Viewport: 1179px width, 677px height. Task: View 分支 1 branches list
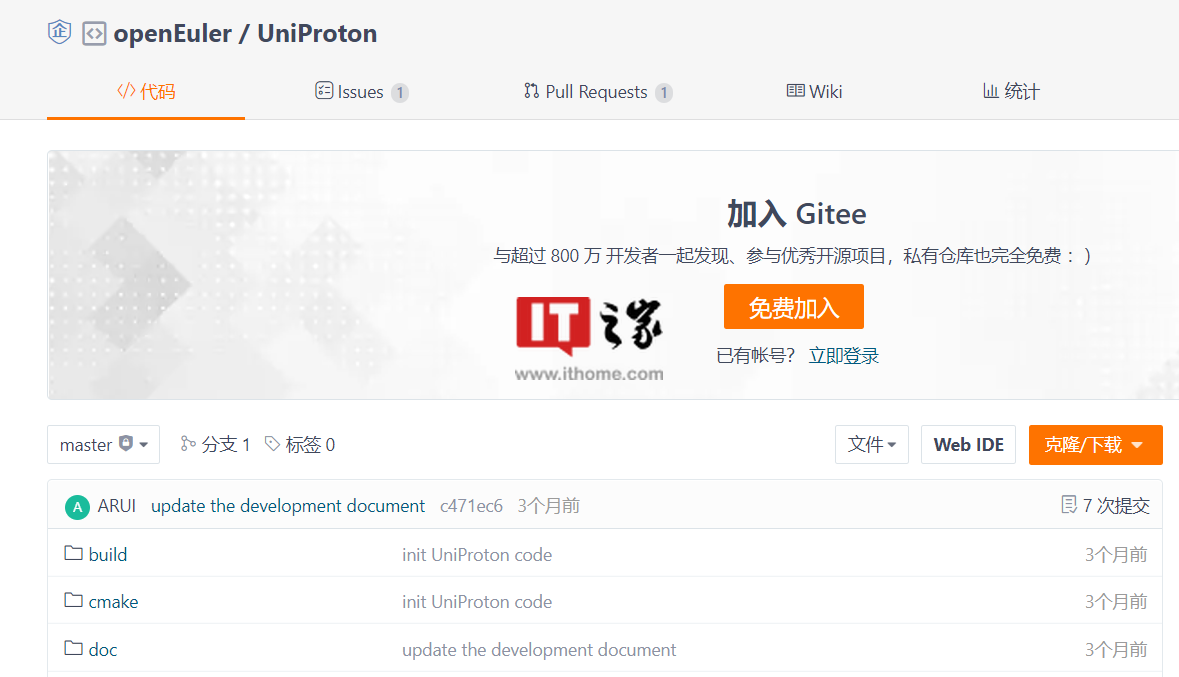215,445
